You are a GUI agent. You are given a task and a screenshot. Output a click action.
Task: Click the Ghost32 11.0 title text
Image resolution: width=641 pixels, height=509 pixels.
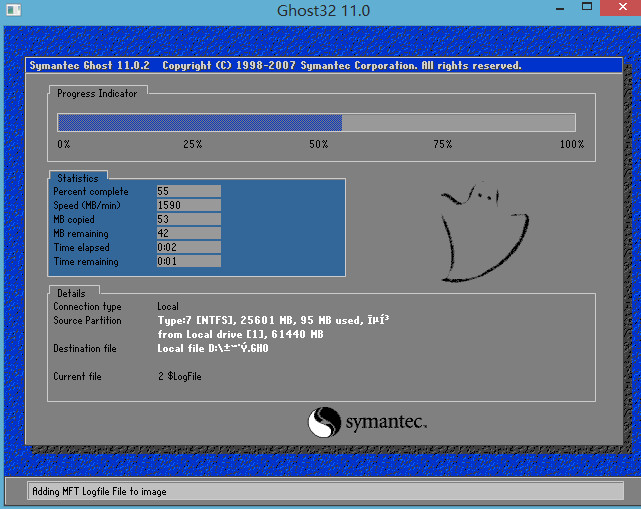(323, 11)
